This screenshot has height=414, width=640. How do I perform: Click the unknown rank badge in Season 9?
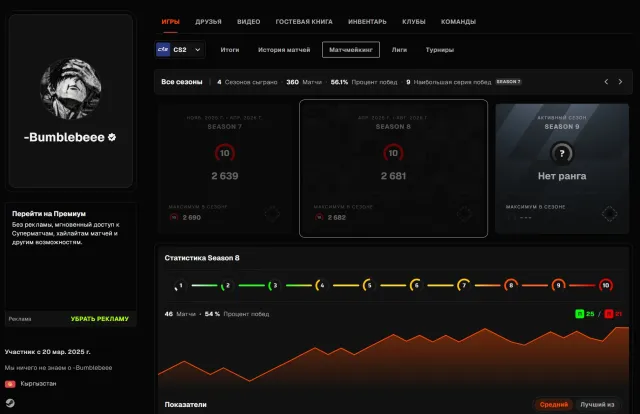click(x=562, y=153)
